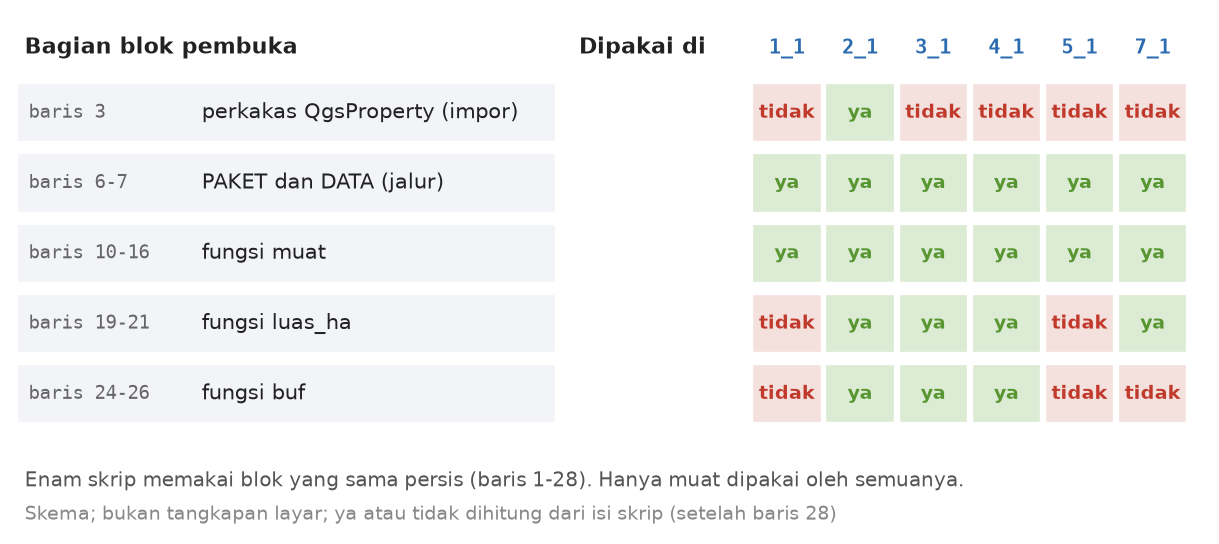Click the 'Bagian blok pembuka' heading
This screenshot has width=1219, height=544.
click(x=161, y=46)
